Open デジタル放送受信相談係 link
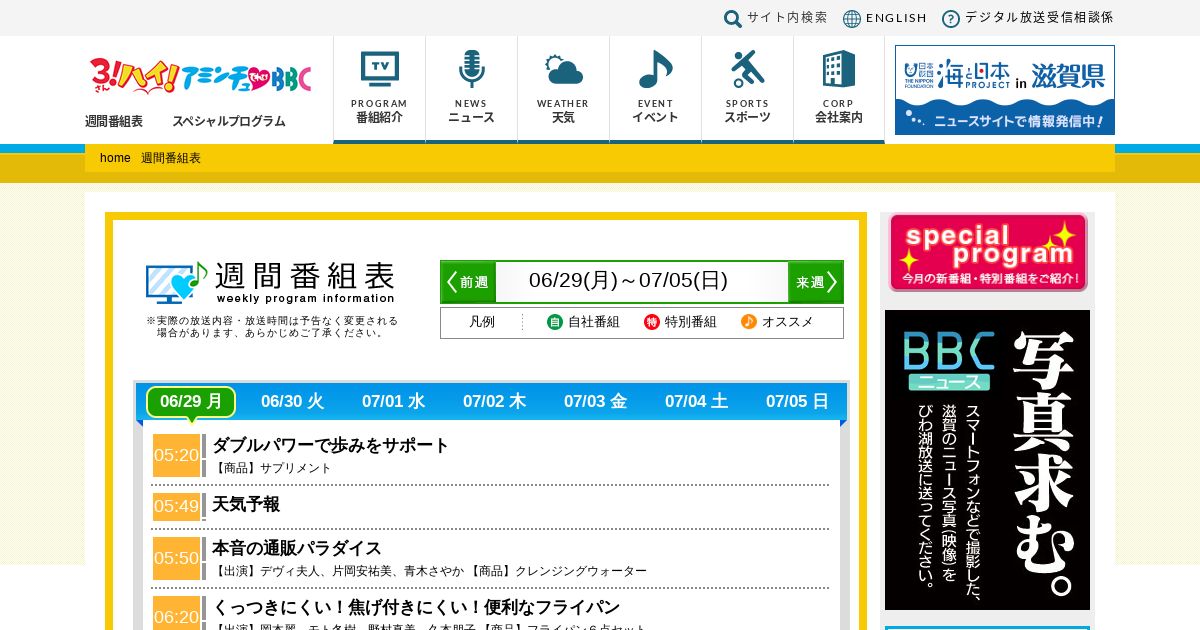 [1039, 18]
